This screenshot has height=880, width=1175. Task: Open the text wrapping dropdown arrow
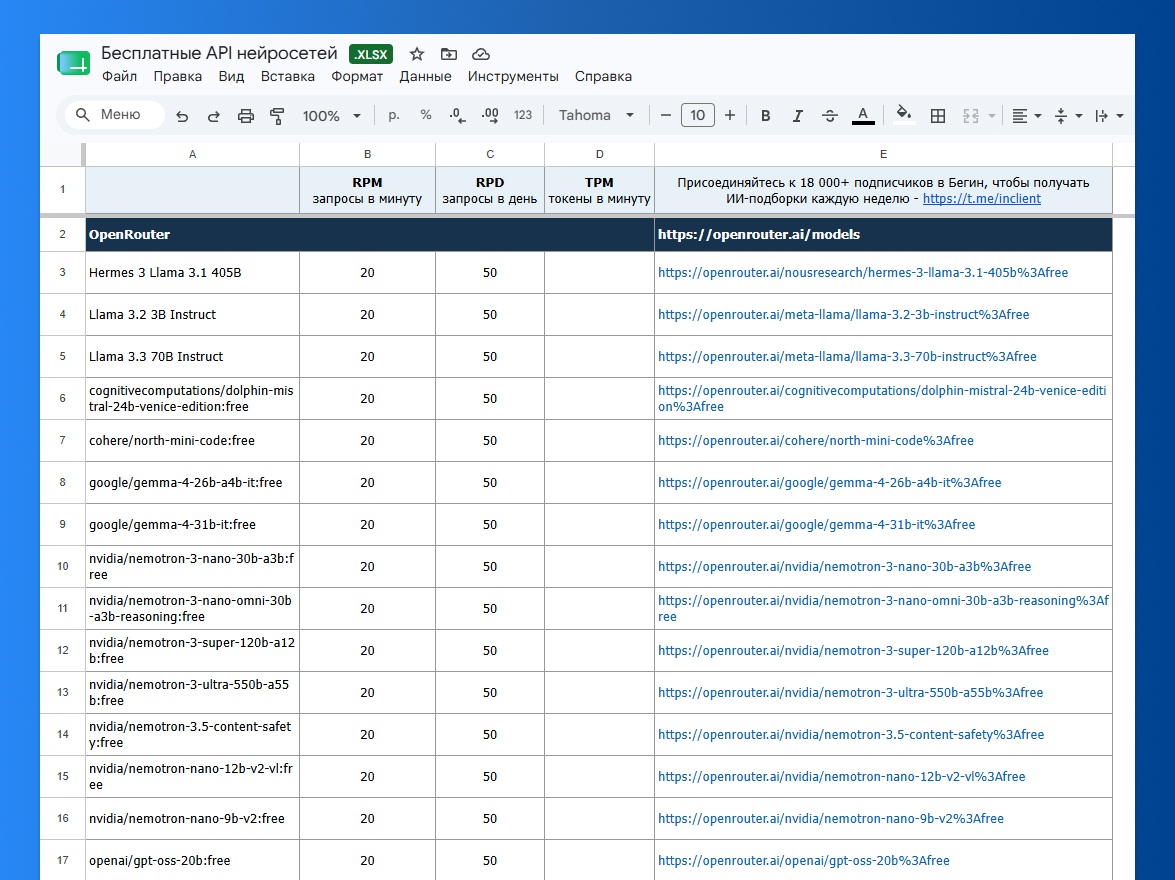click(1120, 116)
